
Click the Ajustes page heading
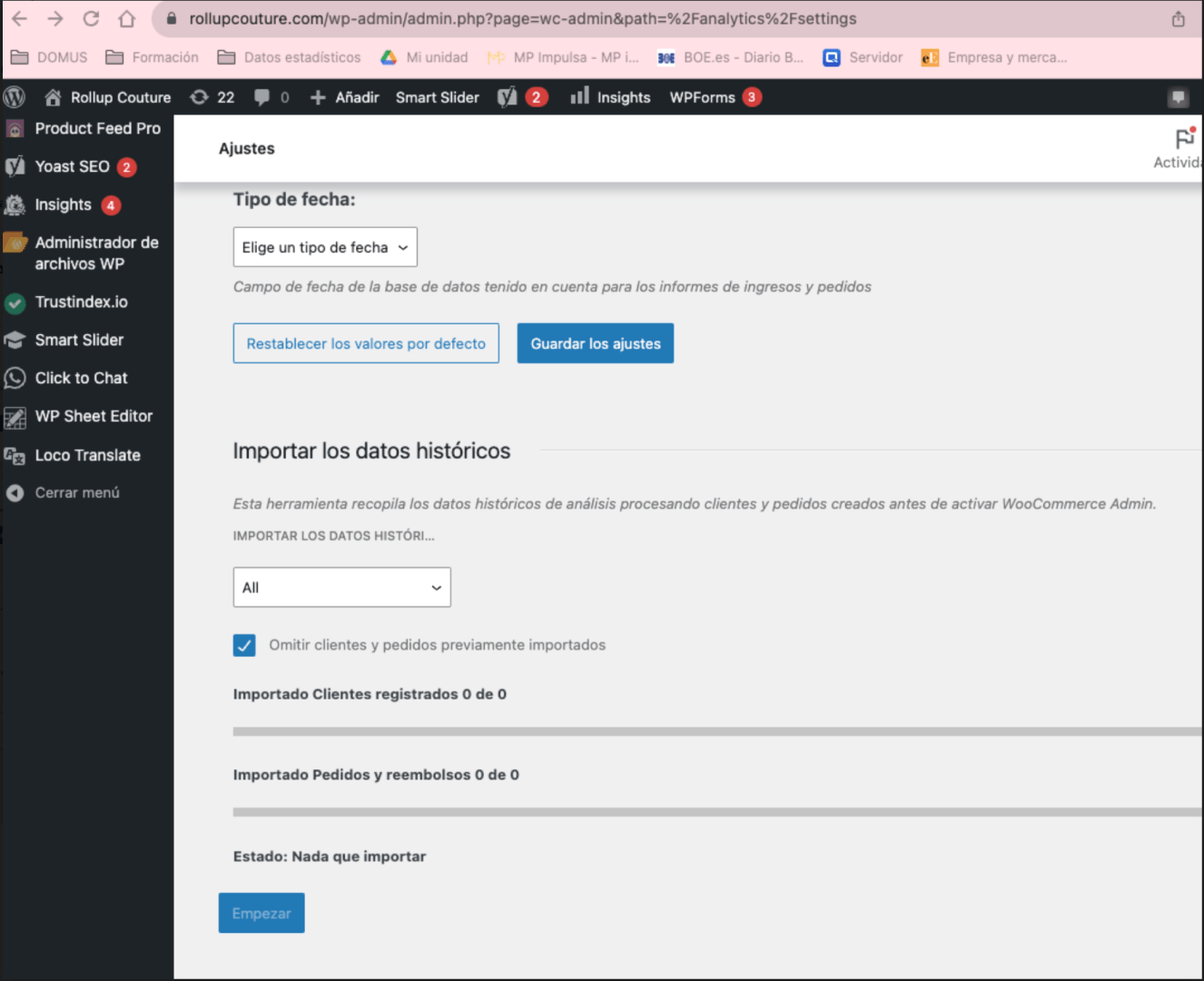tap(247, 149)
